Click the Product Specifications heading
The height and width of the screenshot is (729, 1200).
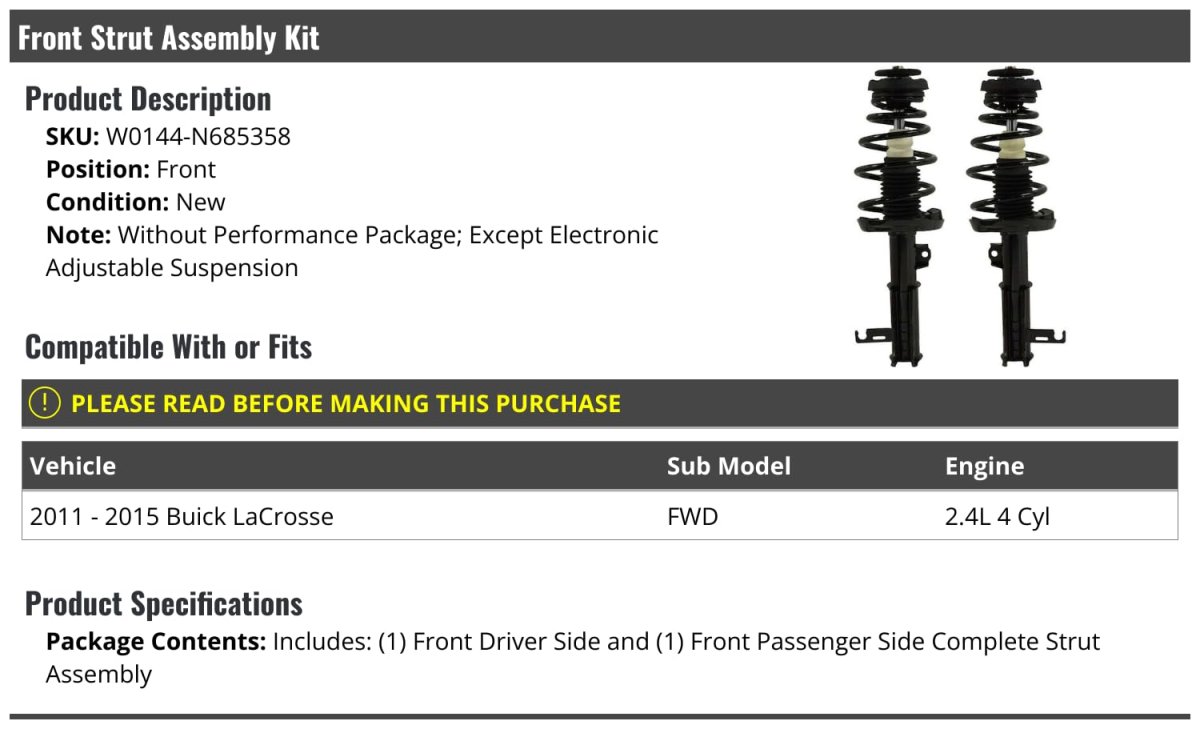pyautogui.click(x=164, y=604)
